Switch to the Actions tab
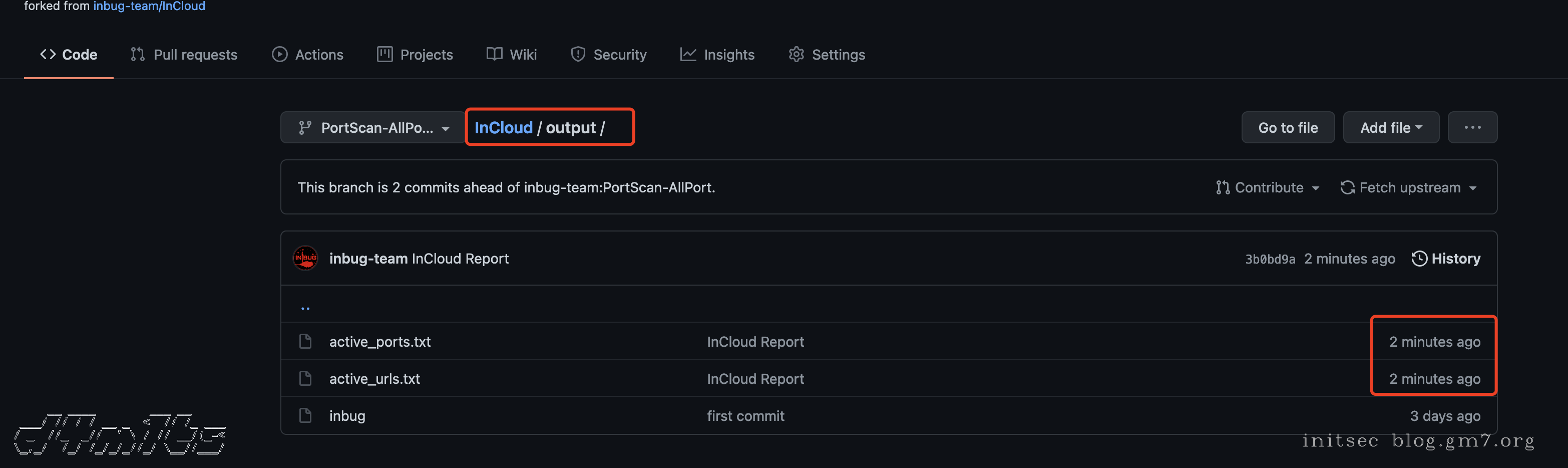Viewport: 1568px width, 468px height. coord(307,54)
